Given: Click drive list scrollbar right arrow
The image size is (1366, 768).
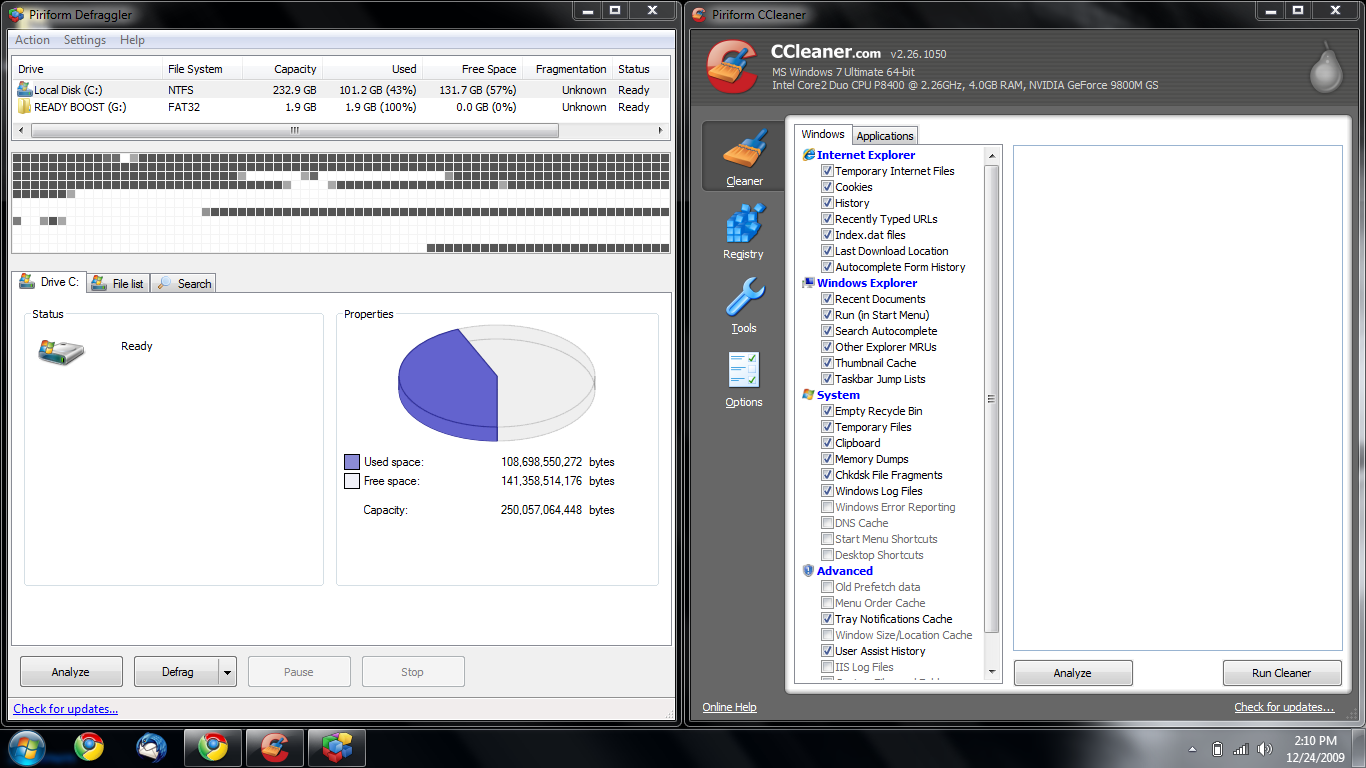Looking at the screenshot, I should (x=660, y=130).
